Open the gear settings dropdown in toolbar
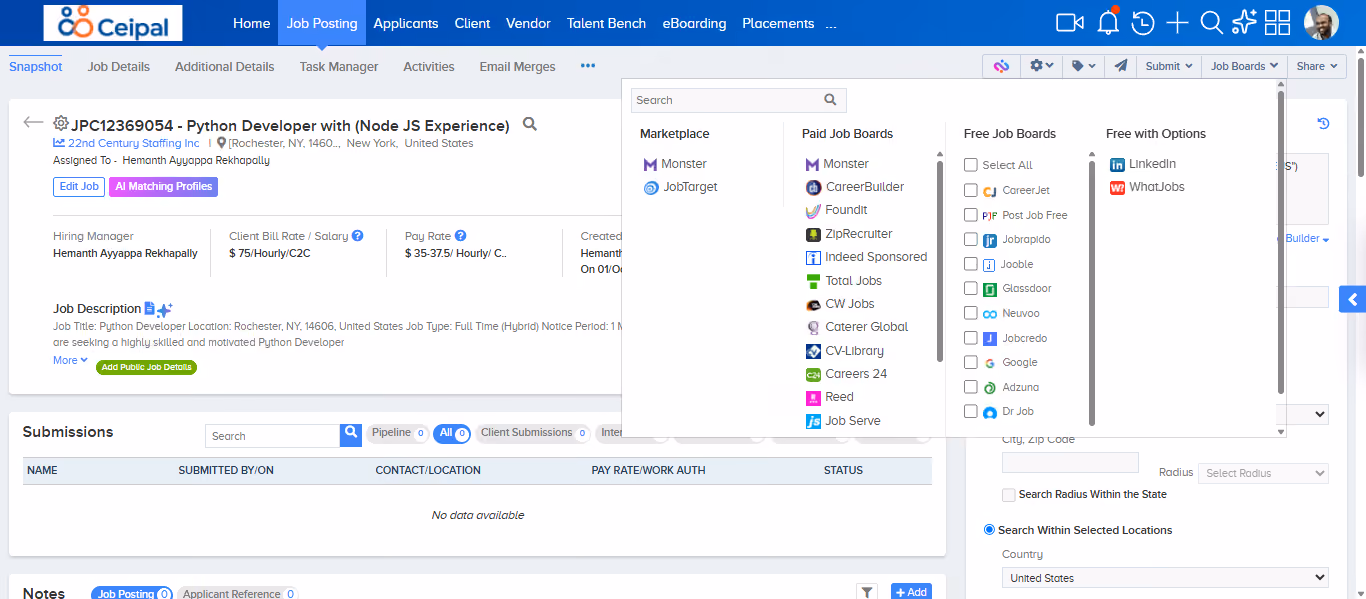Screen dimensions: 1366x599 [x=1041, y=66]
